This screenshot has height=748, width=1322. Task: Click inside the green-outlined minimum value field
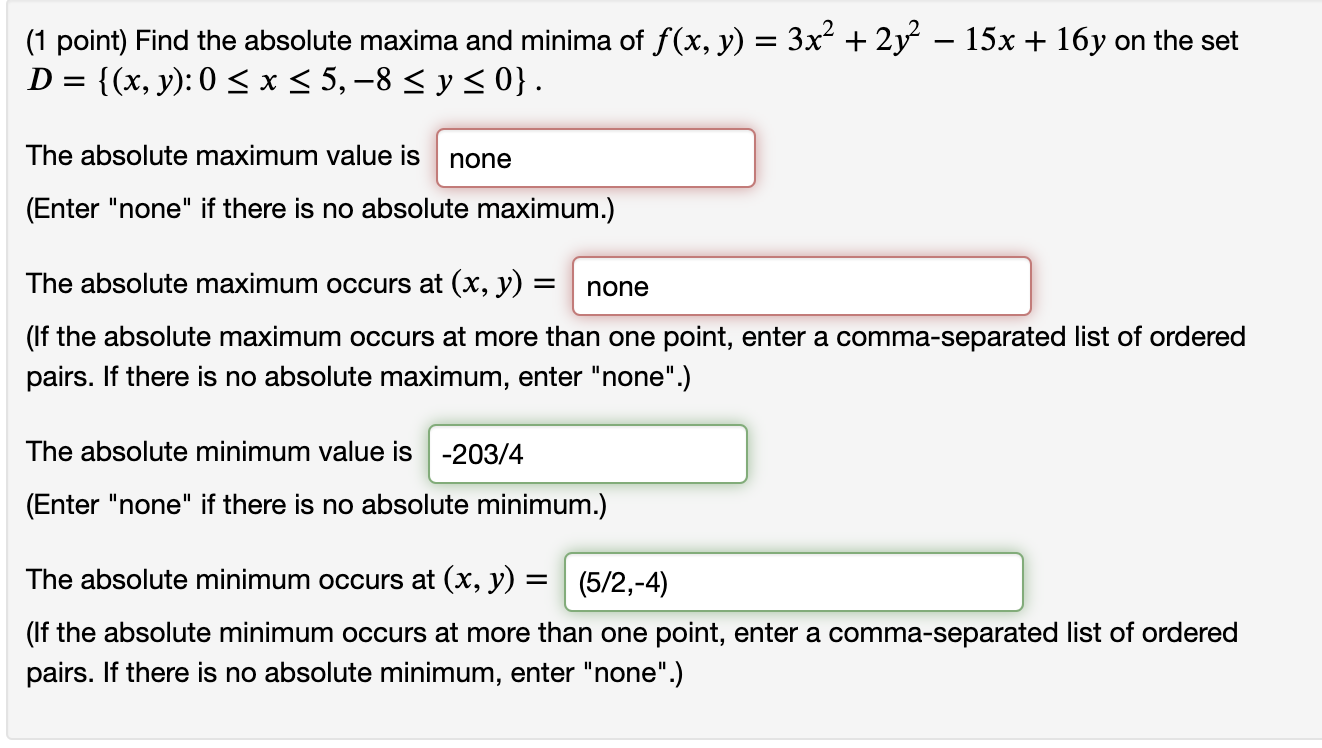(x=587, y=454)
